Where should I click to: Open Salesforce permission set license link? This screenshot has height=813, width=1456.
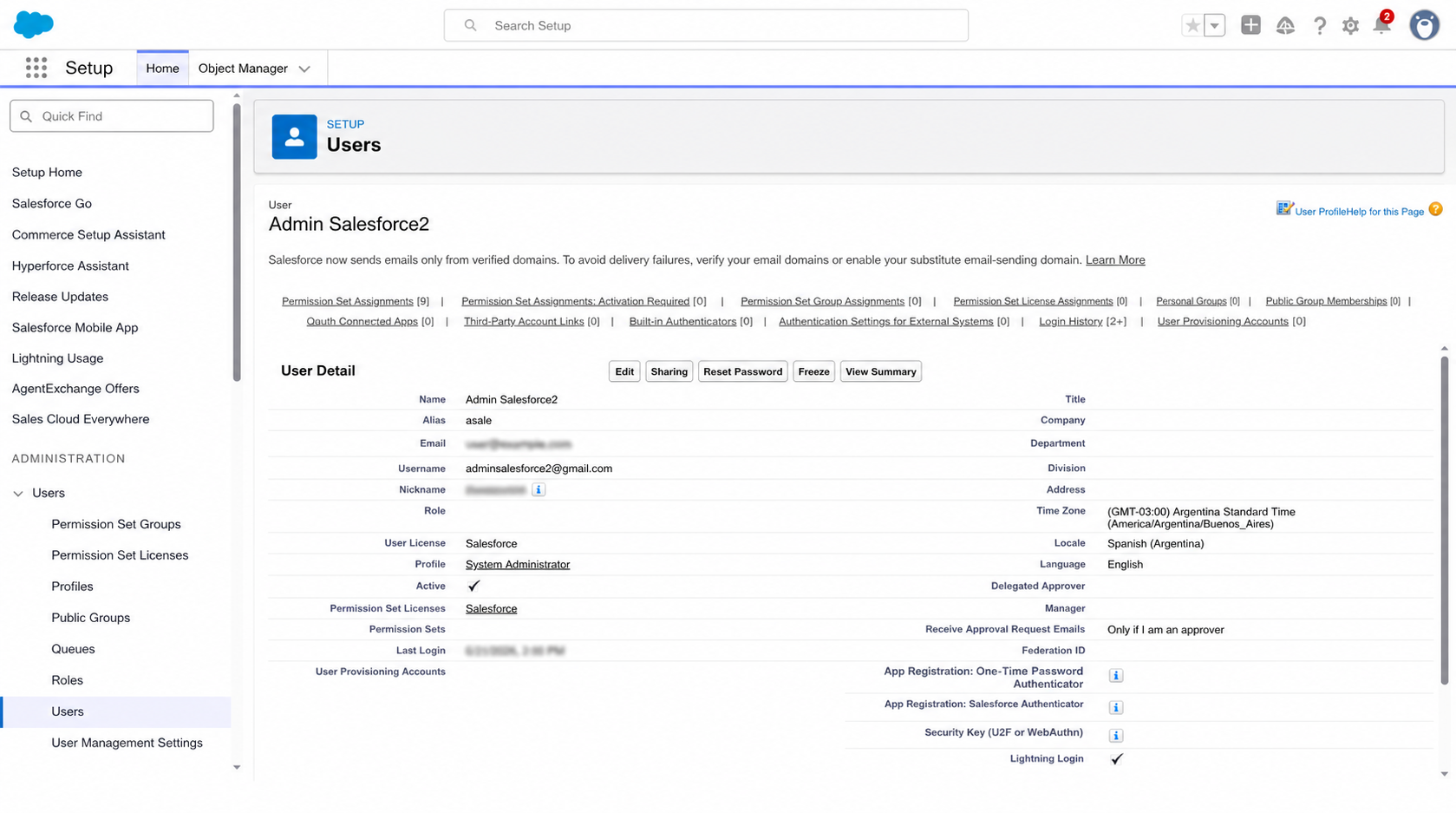[x=491, y=608]
